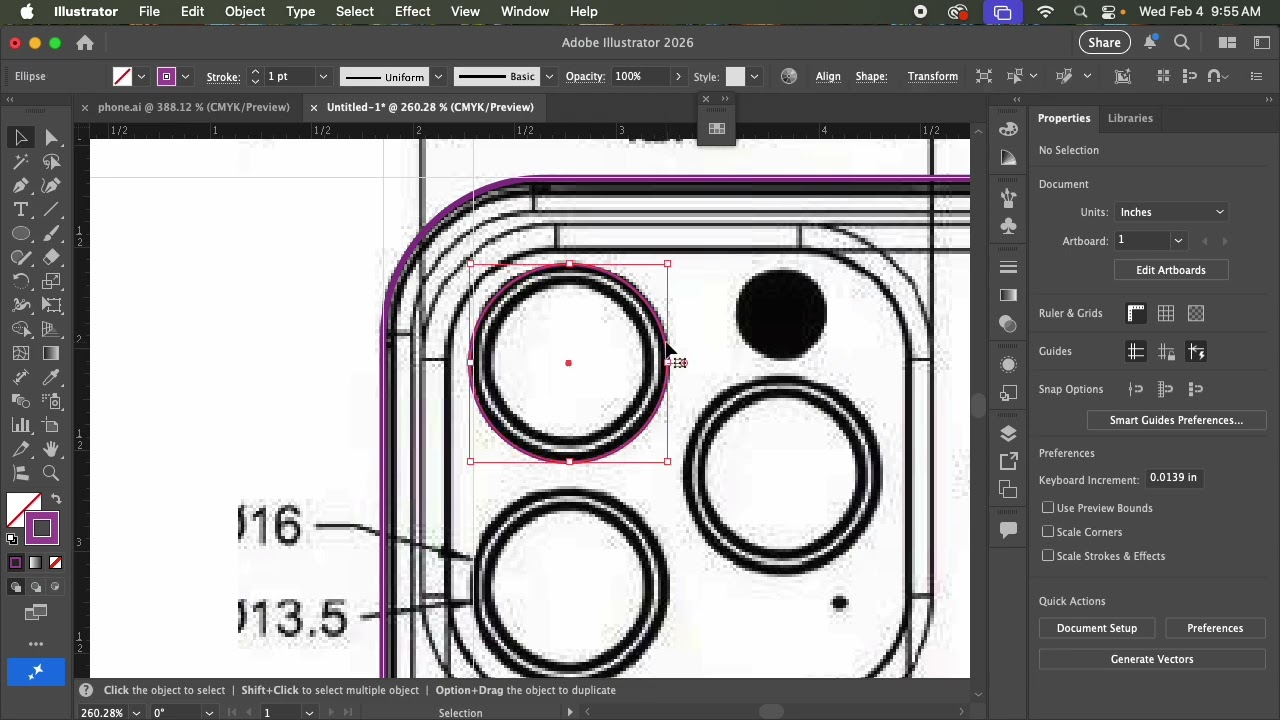Select the Magic Wand tool
The width and height of the screenshot is (1280, 720).
(x=21, y=161)
